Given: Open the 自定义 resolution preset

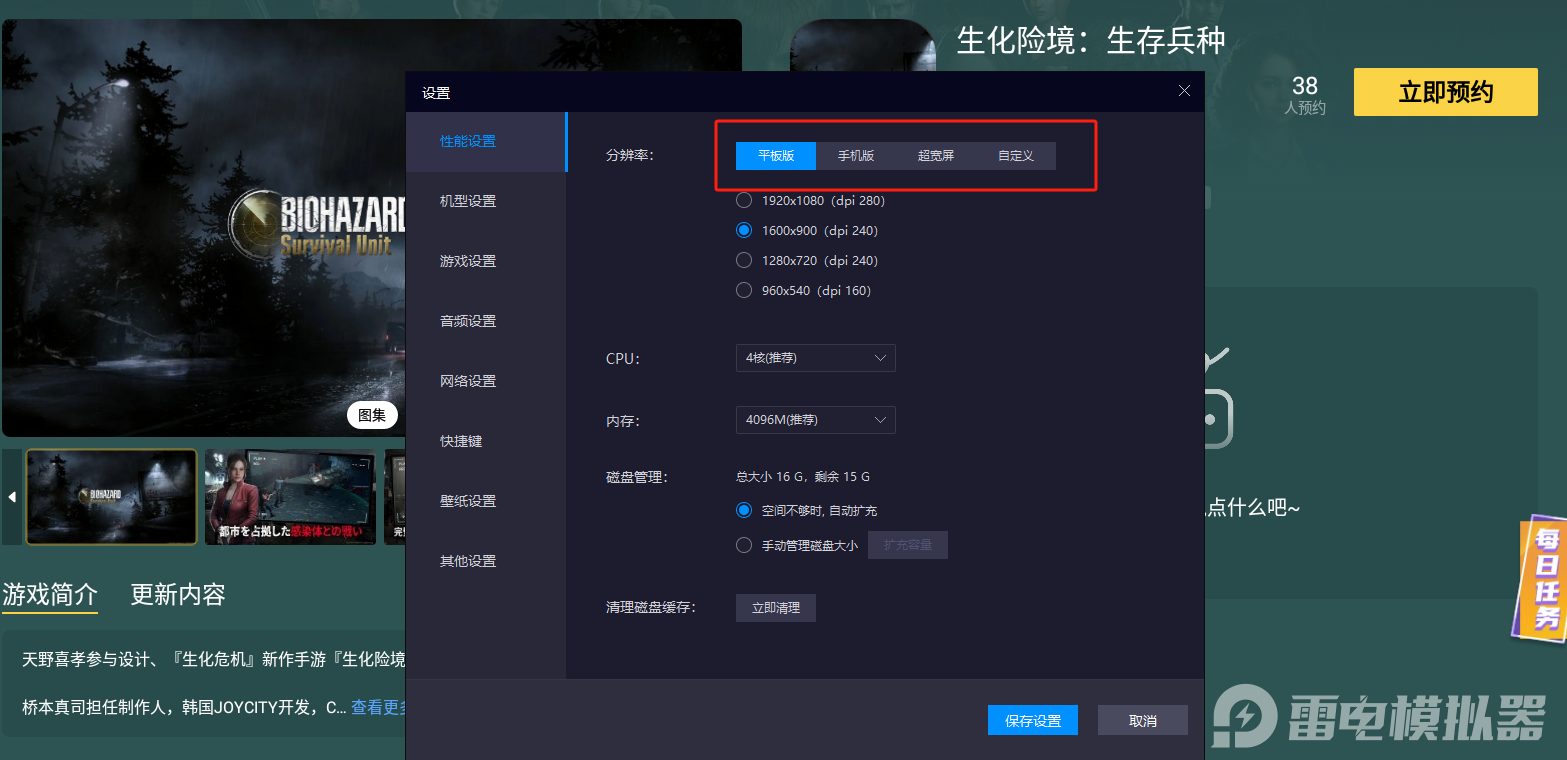Looking at the screenshot, I should pyautogui.click(x=1014, y=155).
